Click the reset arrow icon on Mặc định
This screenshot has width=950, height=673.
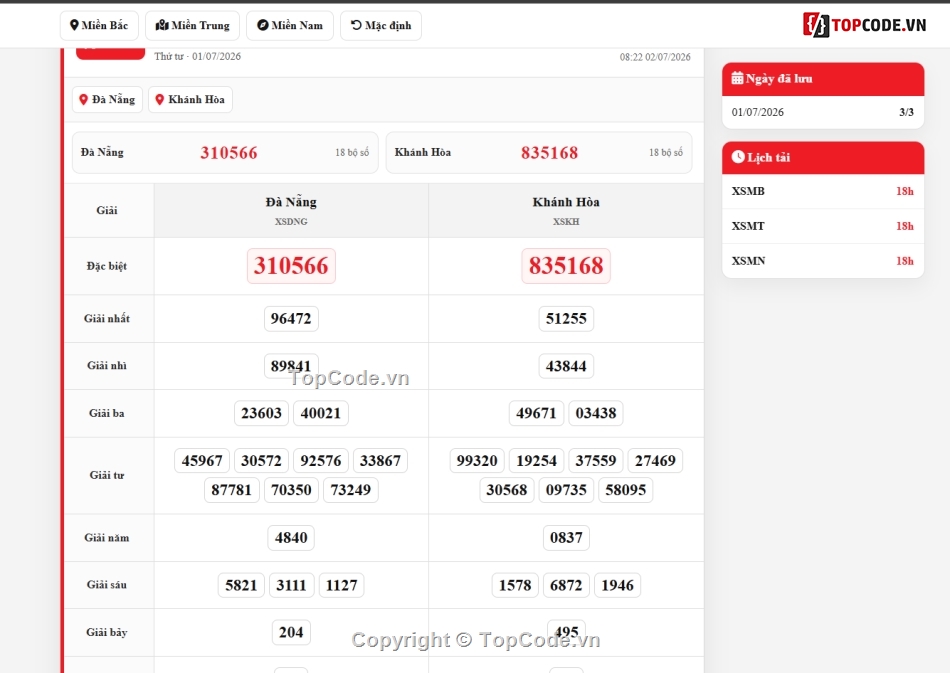pos(356,25)
